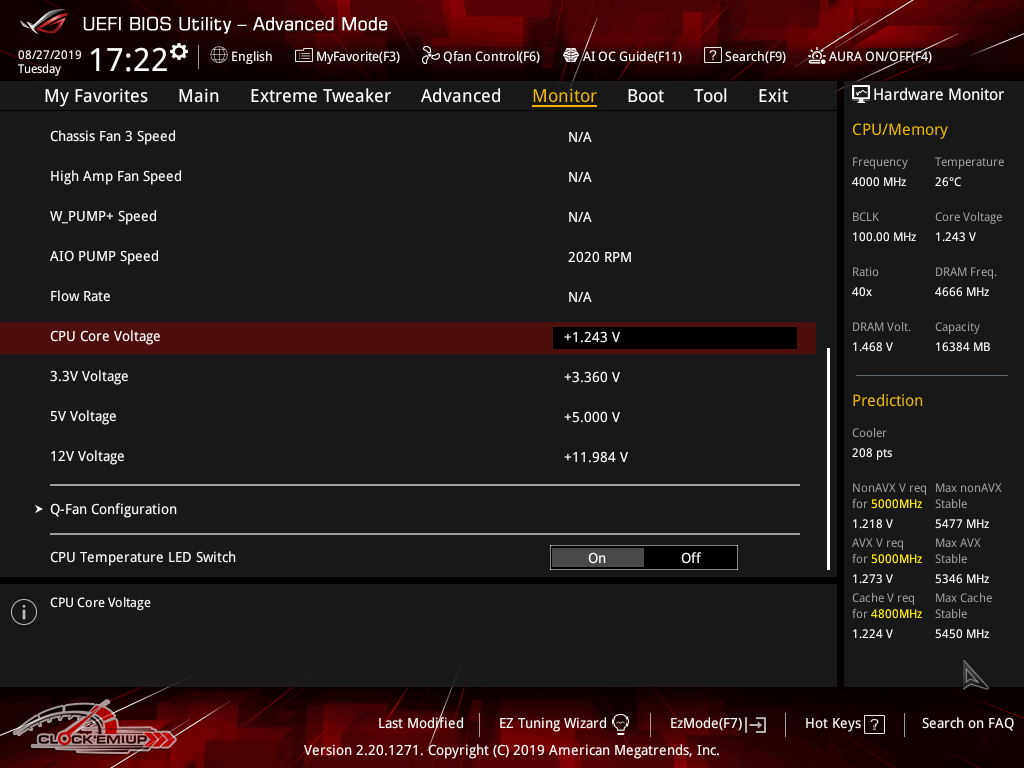Screen dimensions: 1024x768
Task: Click the Search question mark icon
Action: point(712,56)
